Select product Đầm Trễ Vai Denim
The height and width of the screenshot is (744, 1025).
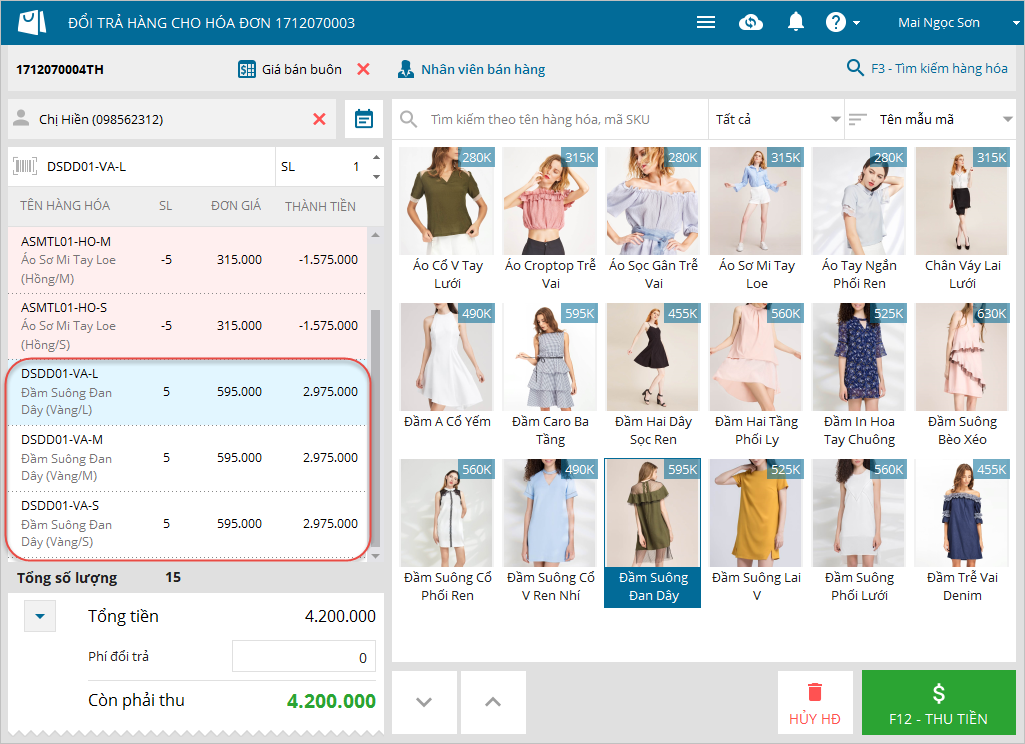(x=962, y=532)
